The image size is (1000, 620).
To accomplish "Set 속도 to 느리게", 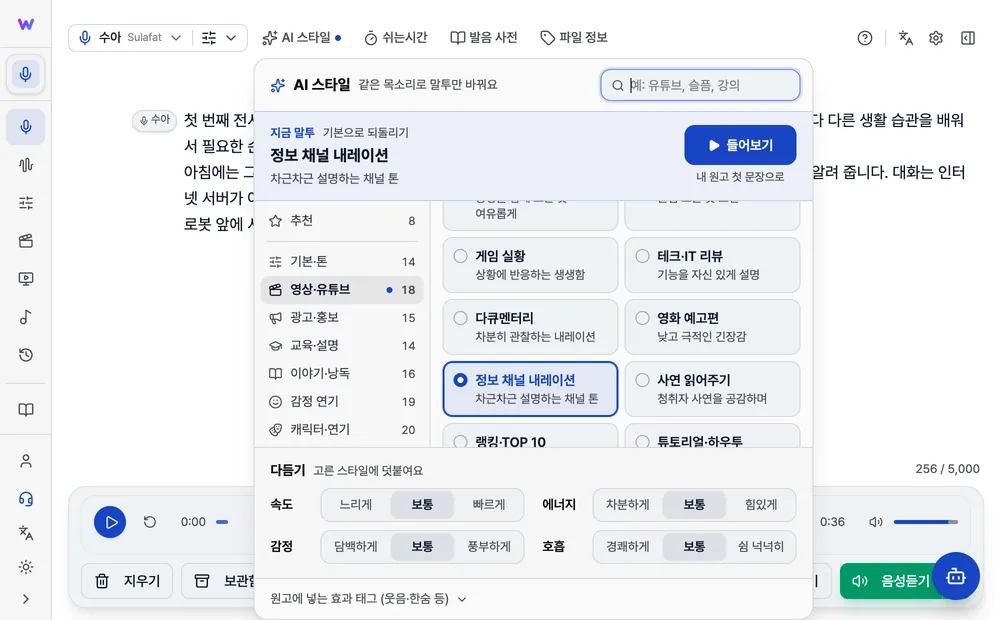I will 356,505.
